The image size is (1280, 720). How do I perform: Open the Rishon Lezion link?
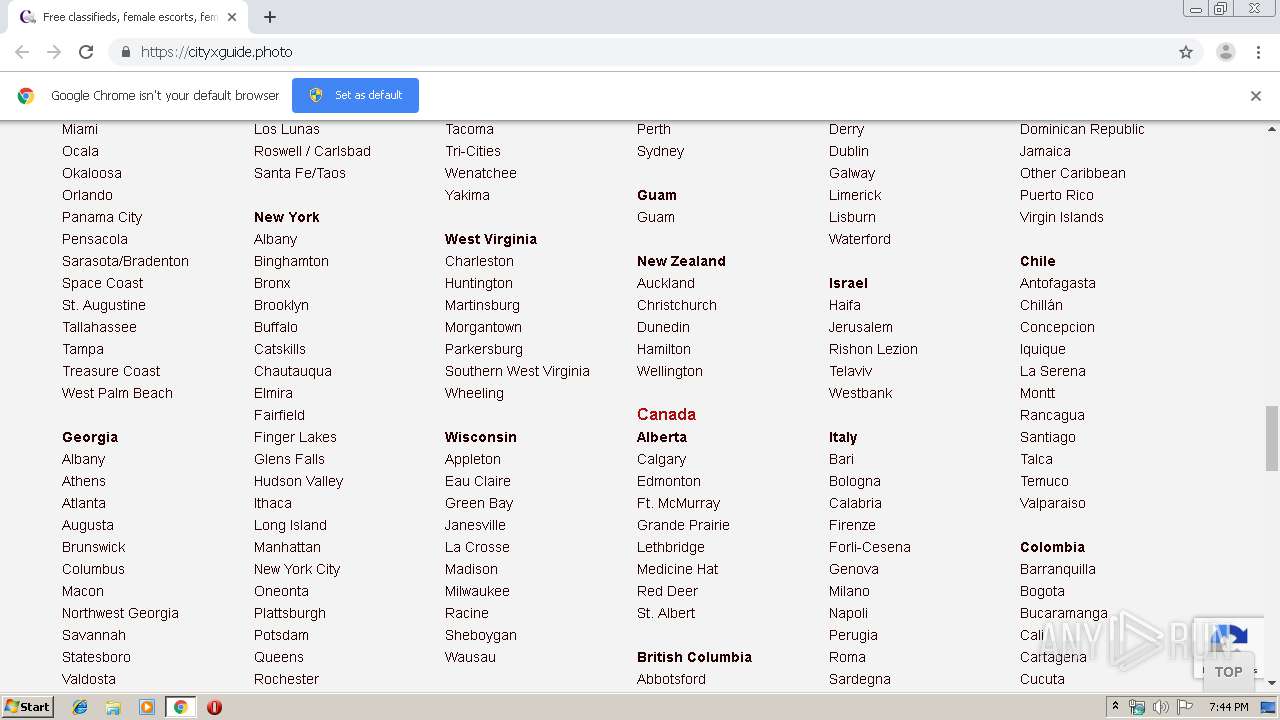pyautogui.click(x=873, y=349)
